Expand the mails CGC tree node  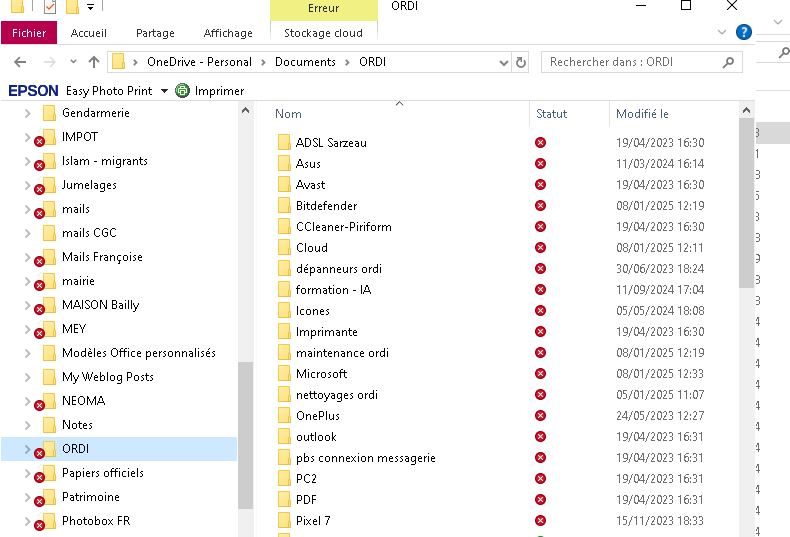point(28,233)
